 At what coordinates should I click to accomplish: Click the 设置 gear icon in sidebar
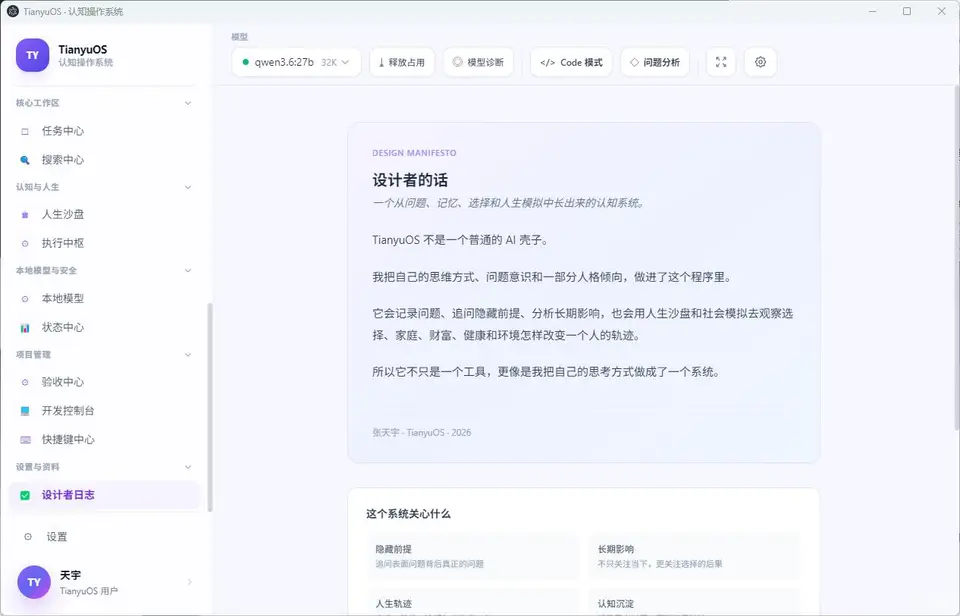click(28, 537)
